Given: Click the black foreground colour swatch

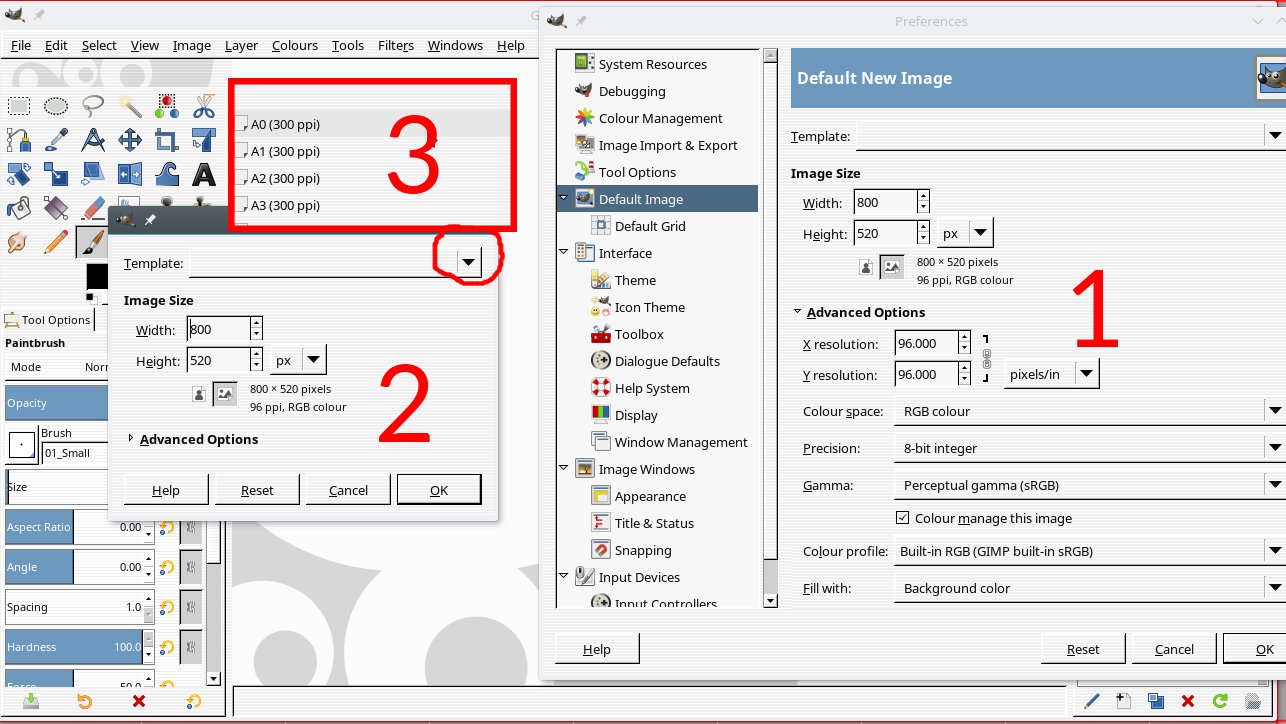Looking at the screenshot, I should [97, 275].
